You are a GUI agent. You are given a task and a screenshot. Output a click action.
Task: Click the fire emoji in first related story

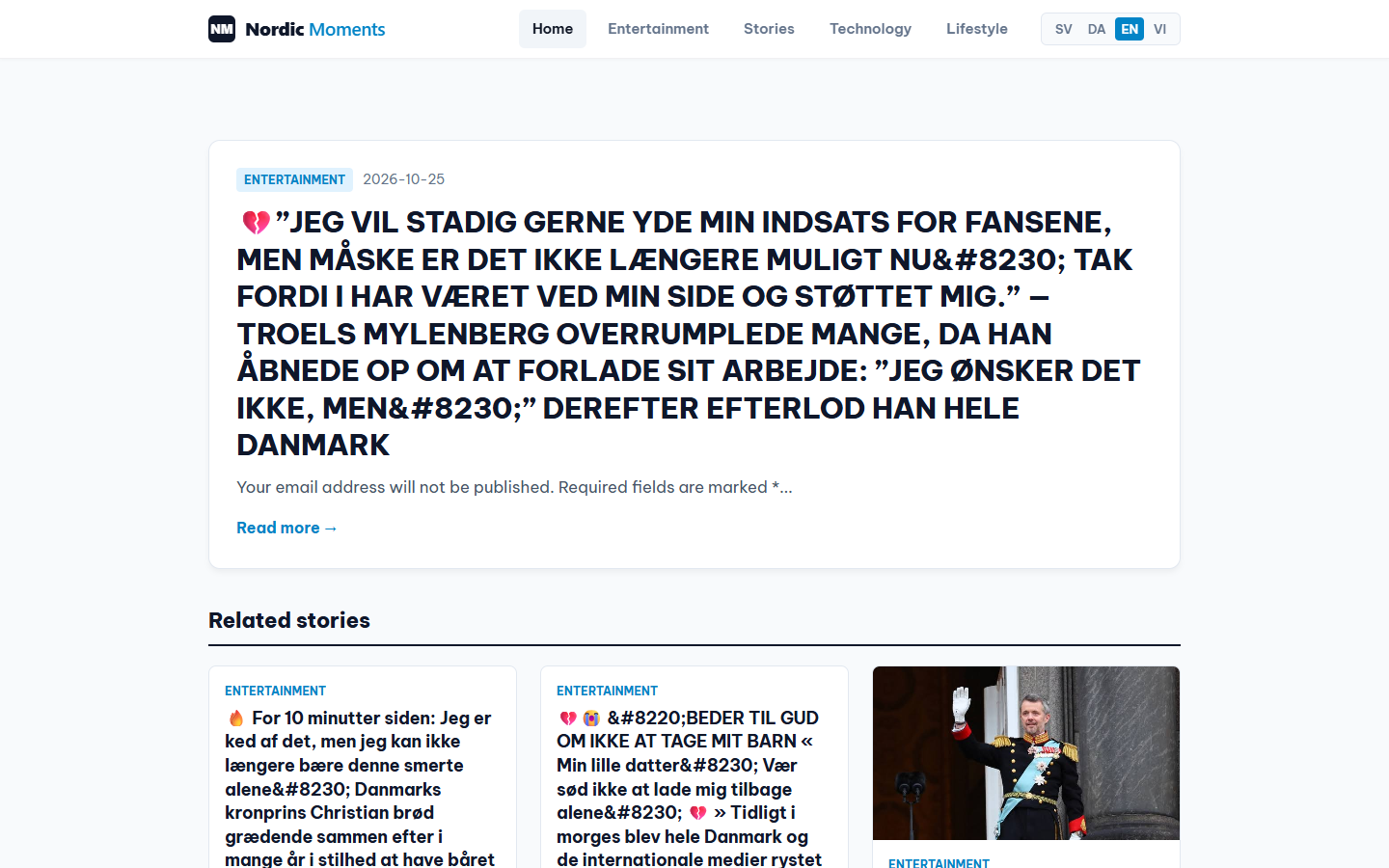point(236,718)
